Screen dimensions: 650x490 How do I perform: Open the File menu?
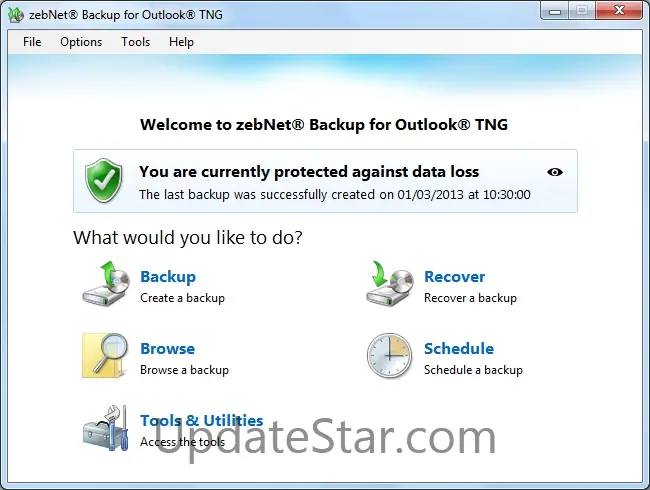tap(32, 42)
